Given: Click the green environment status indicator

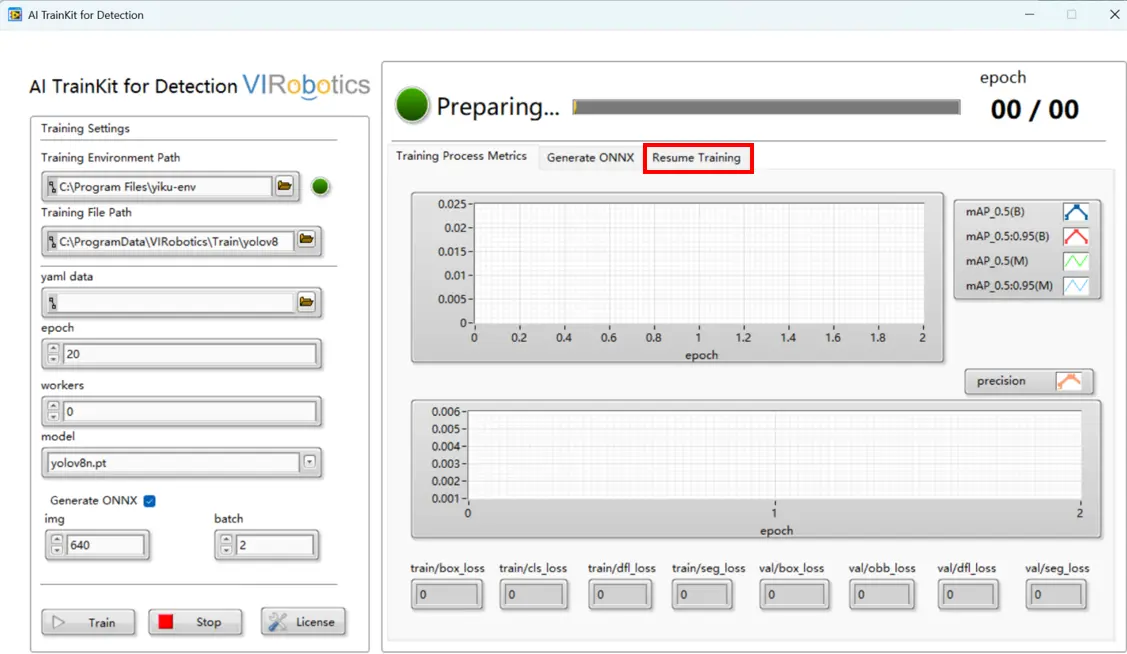Looking at the screenshot, I should point(320,186).
